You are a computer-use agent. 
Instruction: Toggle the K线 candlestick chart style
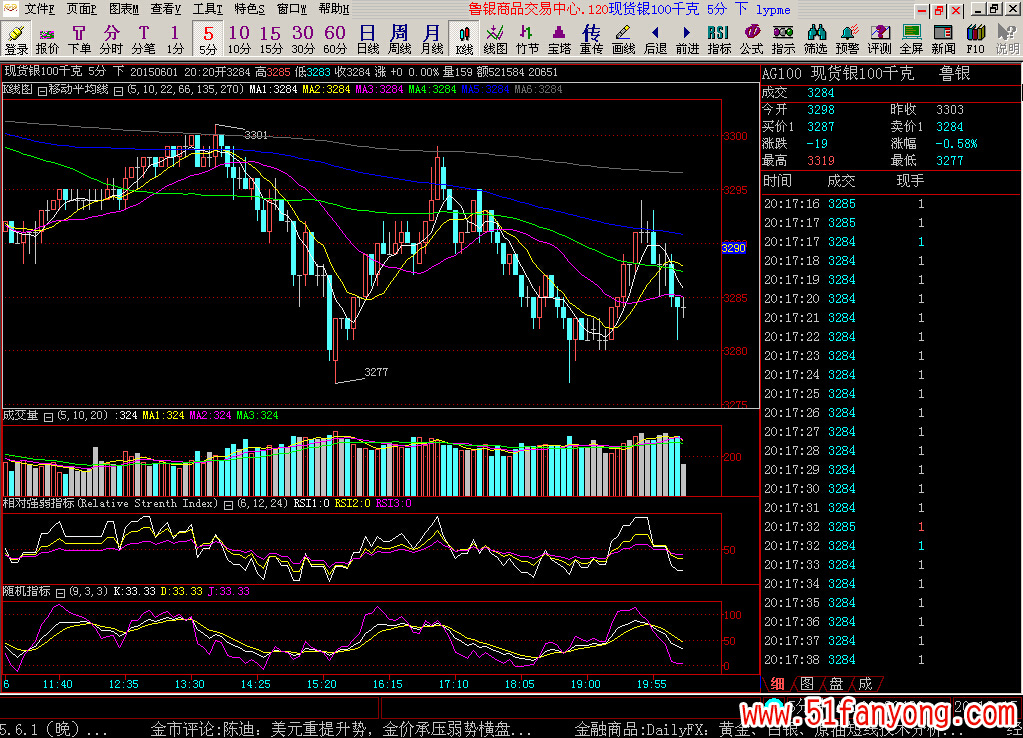click(x=464, y=39)
